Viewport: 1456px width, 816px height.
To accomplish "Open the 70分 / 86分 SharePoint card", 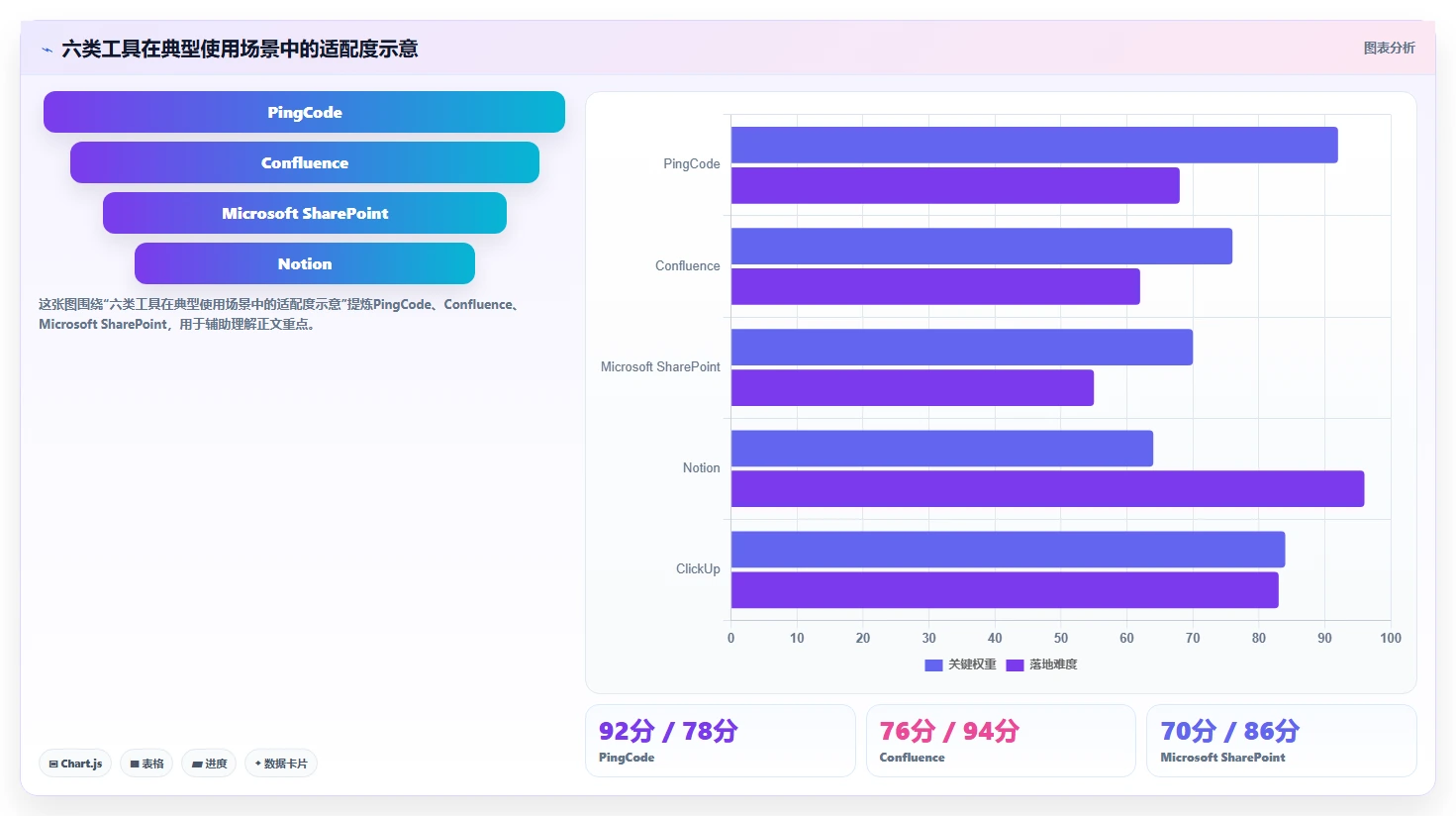I will [x=1282, y=741].
